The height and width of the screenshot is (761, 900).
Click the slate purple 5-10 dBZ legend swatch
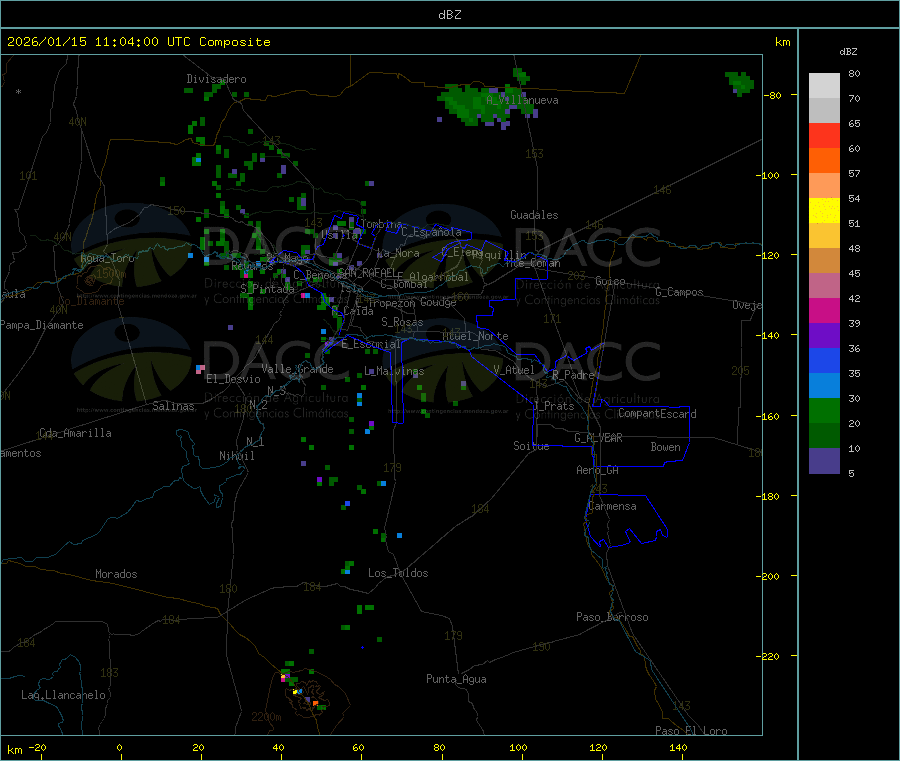tap(824, 461)
